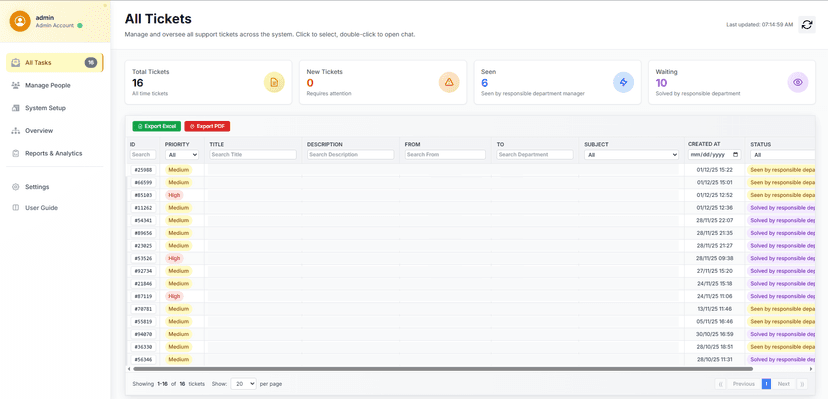Click the Previous pagination button
Screen dimensions: 828x399
pos(744,384)
